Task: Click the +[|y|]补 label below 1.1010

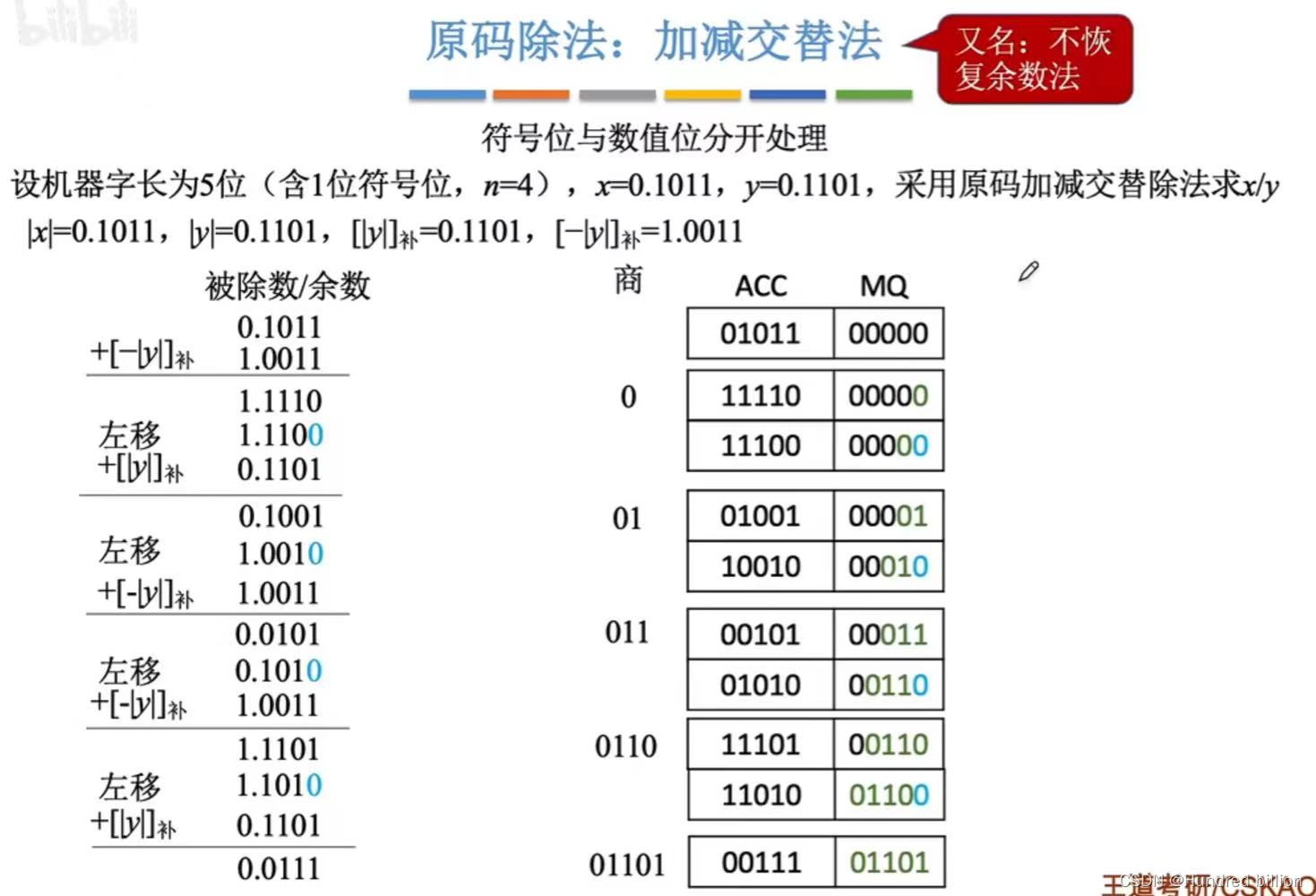Action: click(x=133, y=823)
